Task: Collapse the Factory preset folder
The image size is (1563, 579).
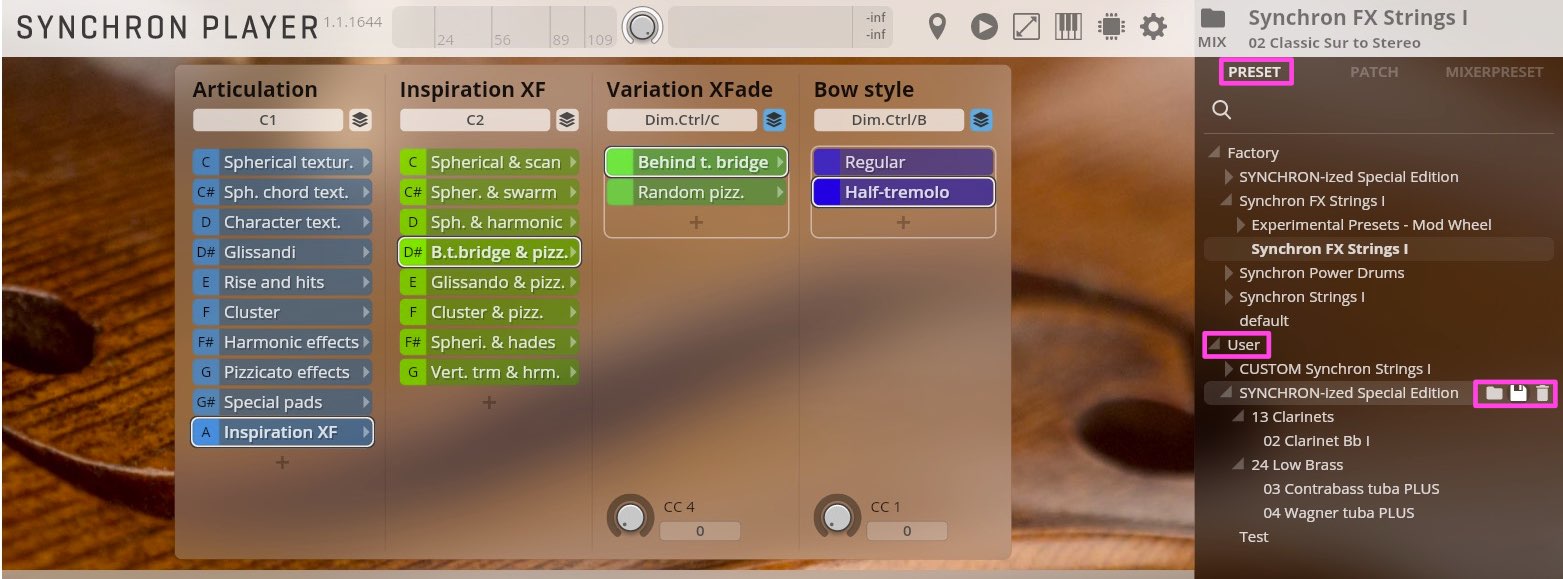Action: click(x=1214, y=153)
